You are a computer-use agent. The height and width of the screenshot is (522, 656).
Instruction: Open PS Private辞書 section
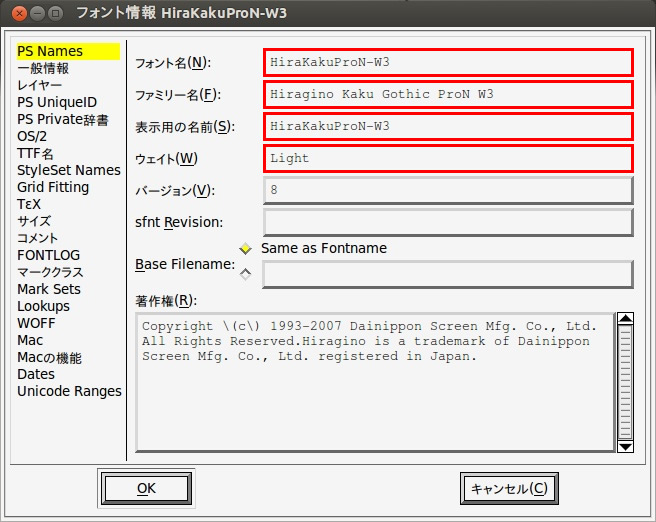coord(63,120)
